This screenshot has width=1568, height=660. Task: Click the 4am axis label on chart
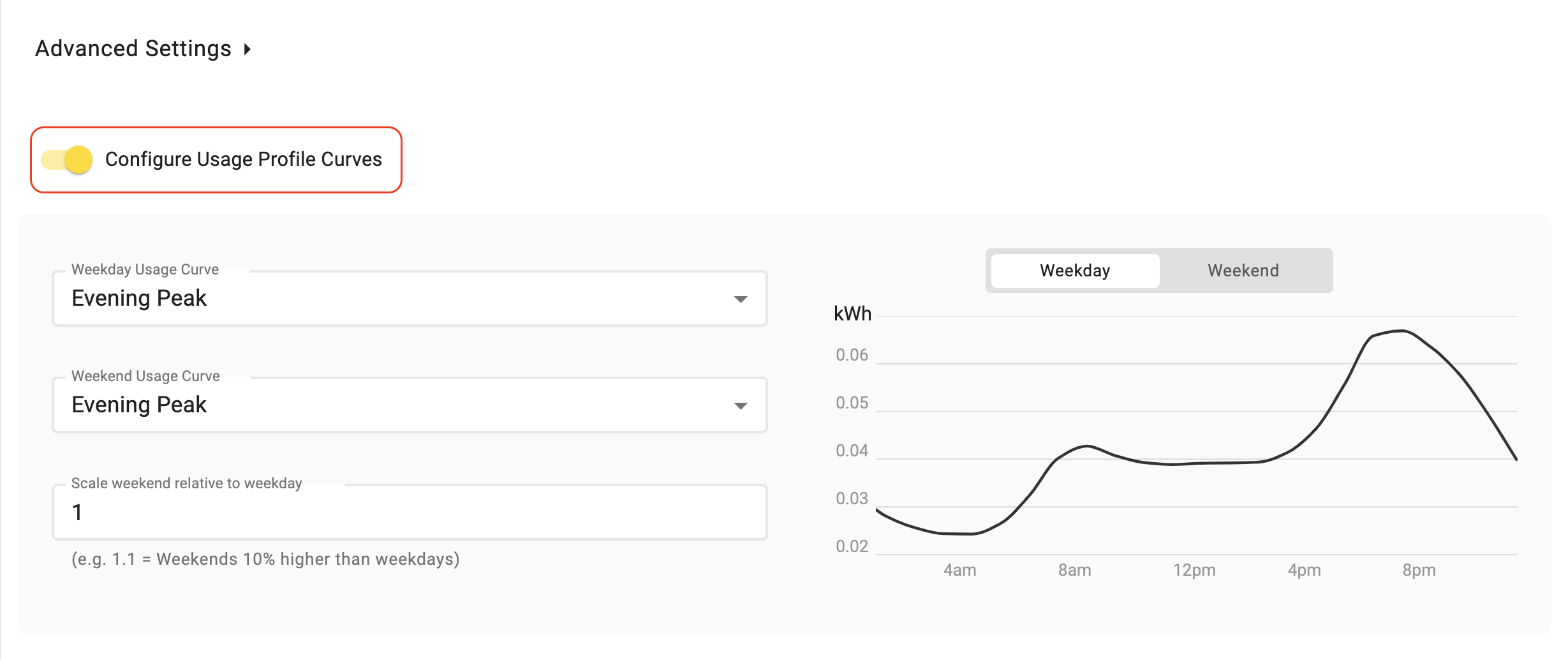click(959, 570)
